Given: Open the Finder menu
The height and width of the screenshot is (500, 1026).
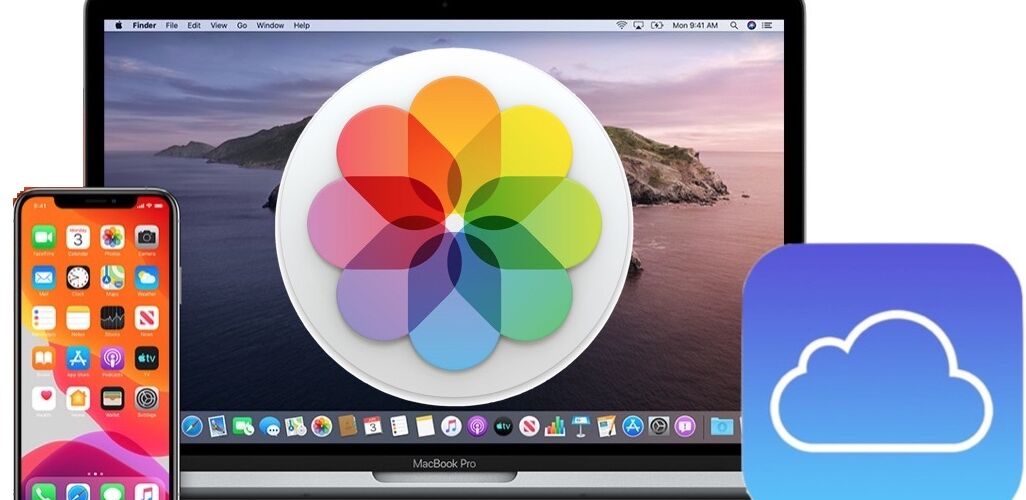Looking at the screenshot, I should pos(144,26).
